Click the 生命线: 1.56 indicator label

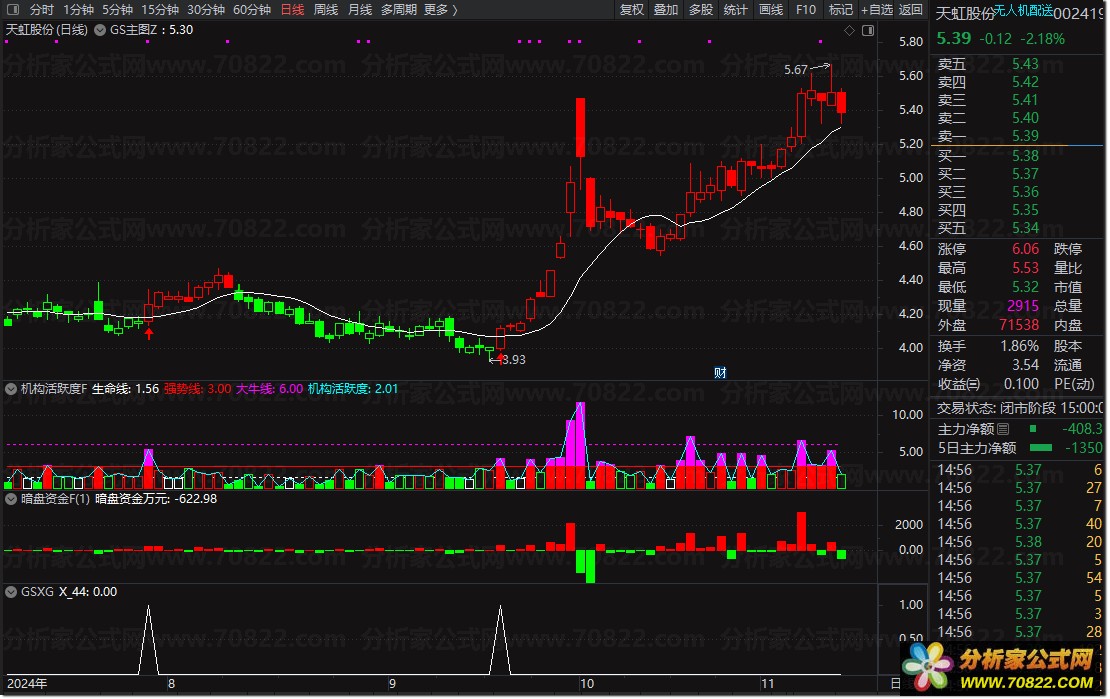click(125, 389)
